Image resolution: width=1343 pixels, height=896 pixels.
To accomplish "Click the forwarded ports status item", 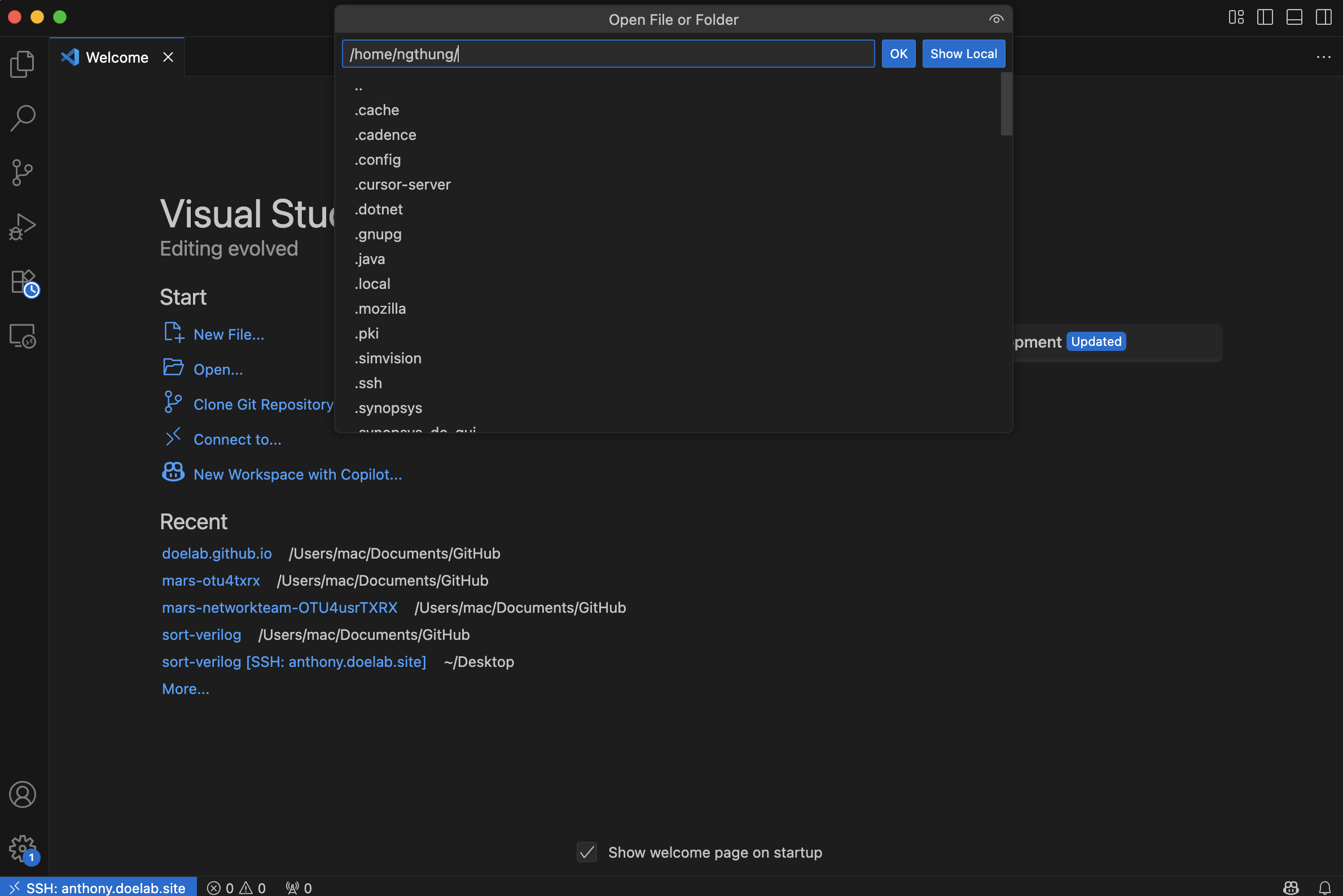I will tap(299, 888).
